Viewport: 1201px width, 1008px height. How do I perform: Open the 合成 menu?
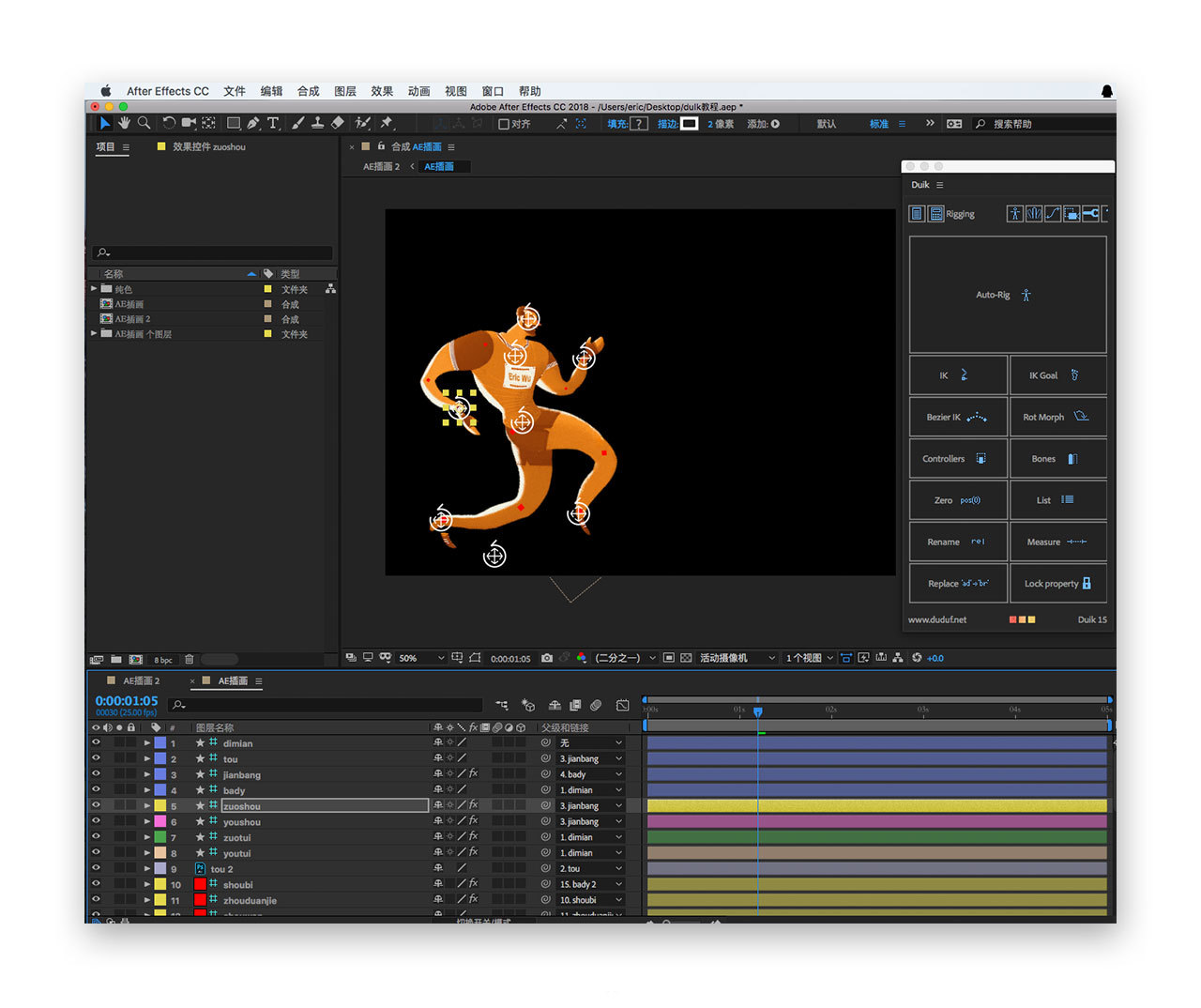click(x=309, y=91)
